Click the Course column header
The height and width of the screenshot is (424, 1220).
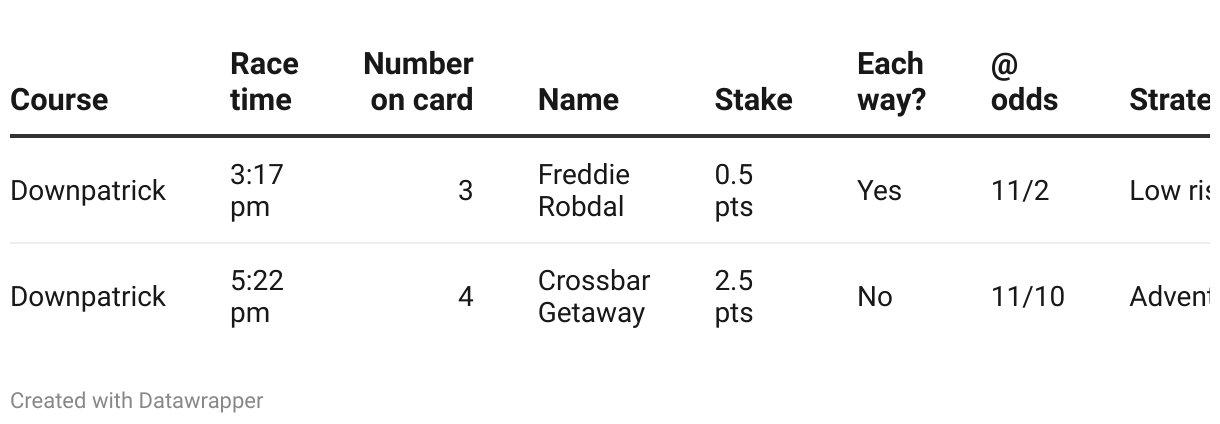59,100
